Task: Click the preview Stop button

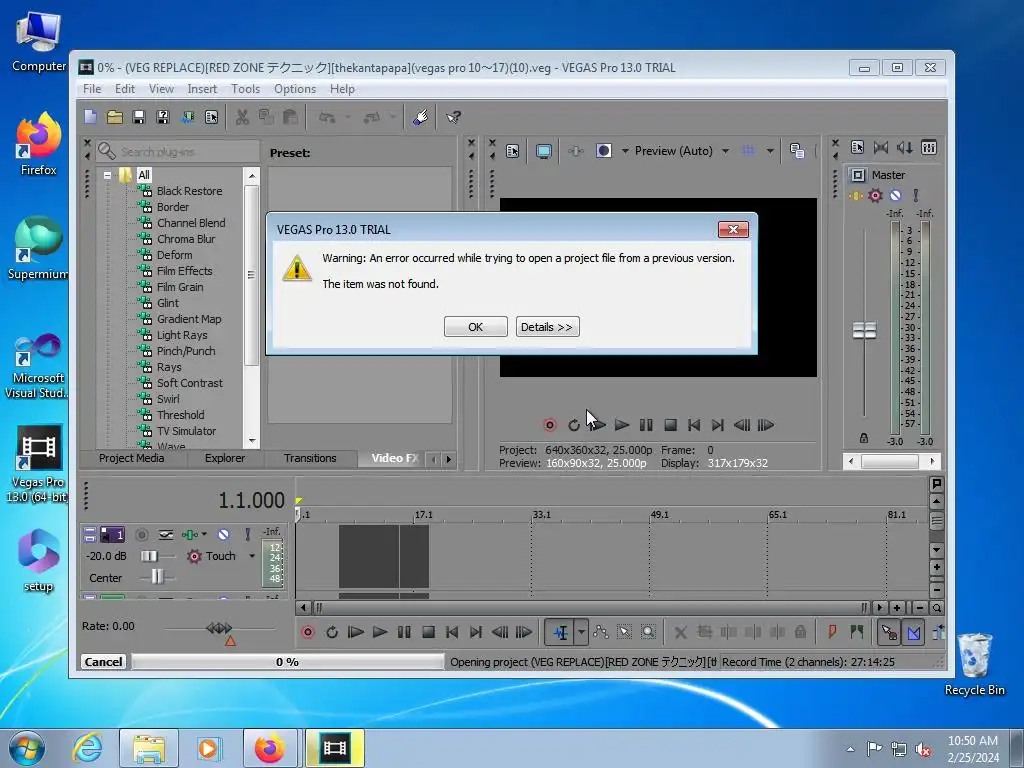Action: [670, 425]
